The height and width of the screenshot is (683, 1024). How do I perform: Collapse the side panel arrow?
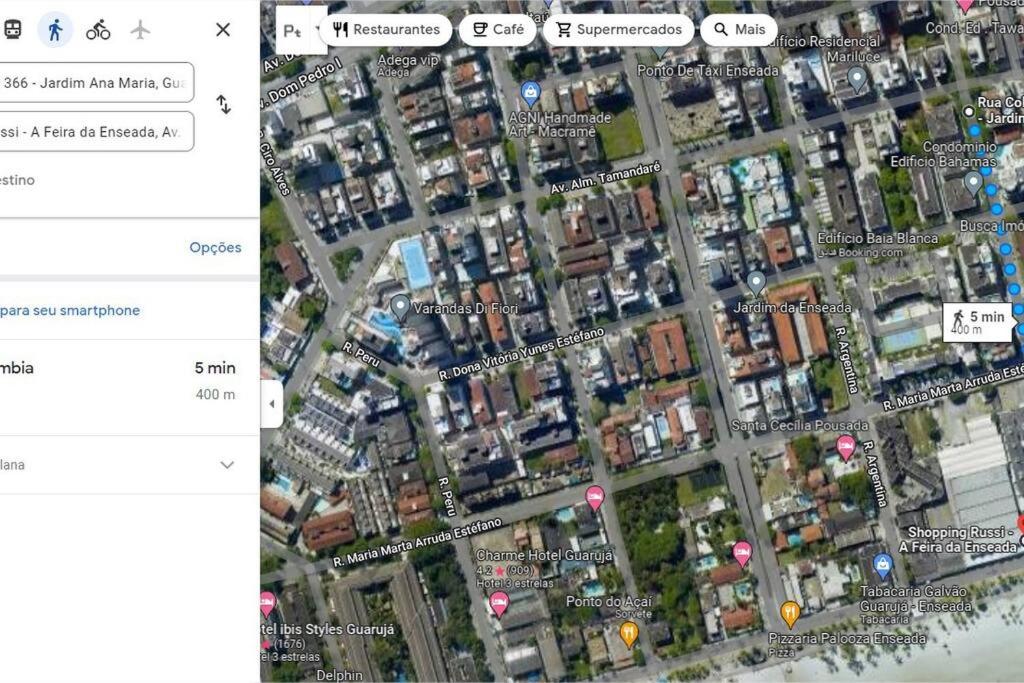[x=272, y=404]
